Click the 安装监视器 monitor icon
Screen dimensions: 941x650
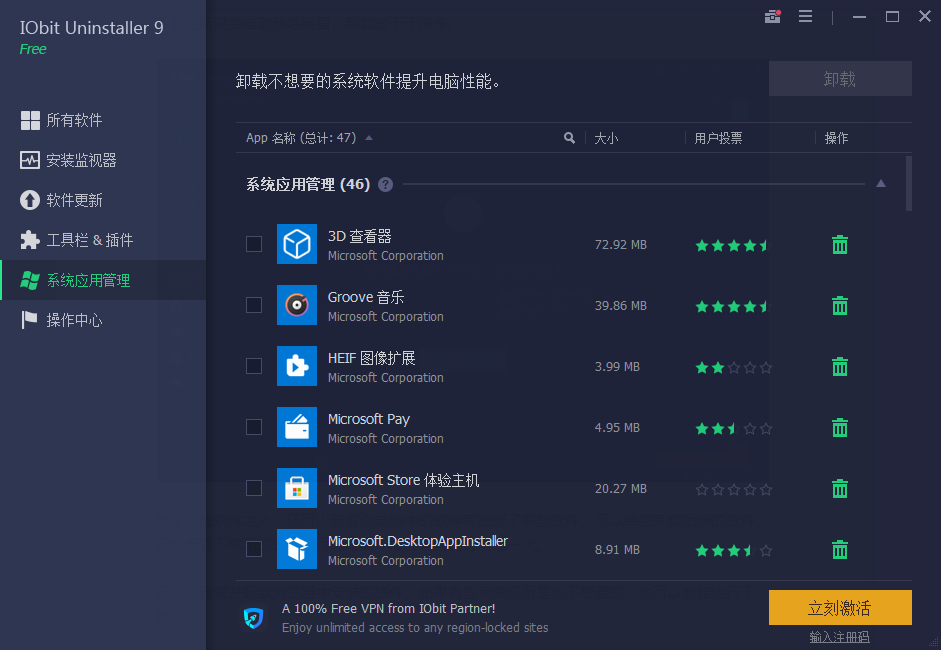point(30,160)
